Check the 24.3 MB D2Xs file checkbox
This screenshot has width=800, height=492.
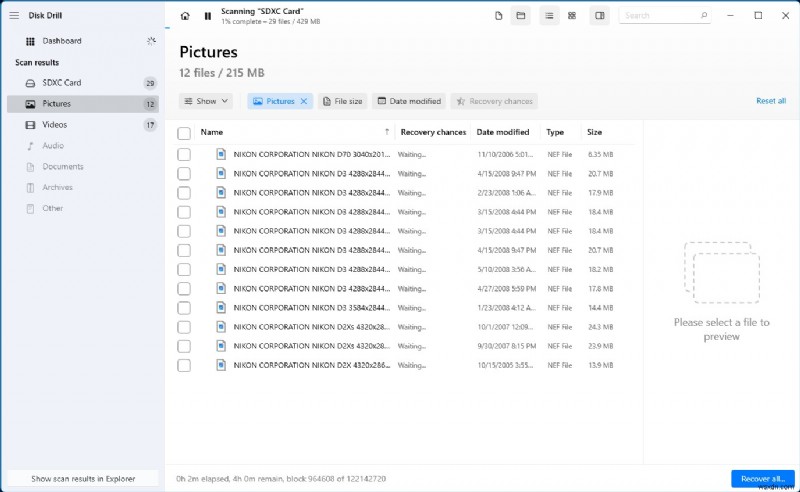click(x=184, y=327)
